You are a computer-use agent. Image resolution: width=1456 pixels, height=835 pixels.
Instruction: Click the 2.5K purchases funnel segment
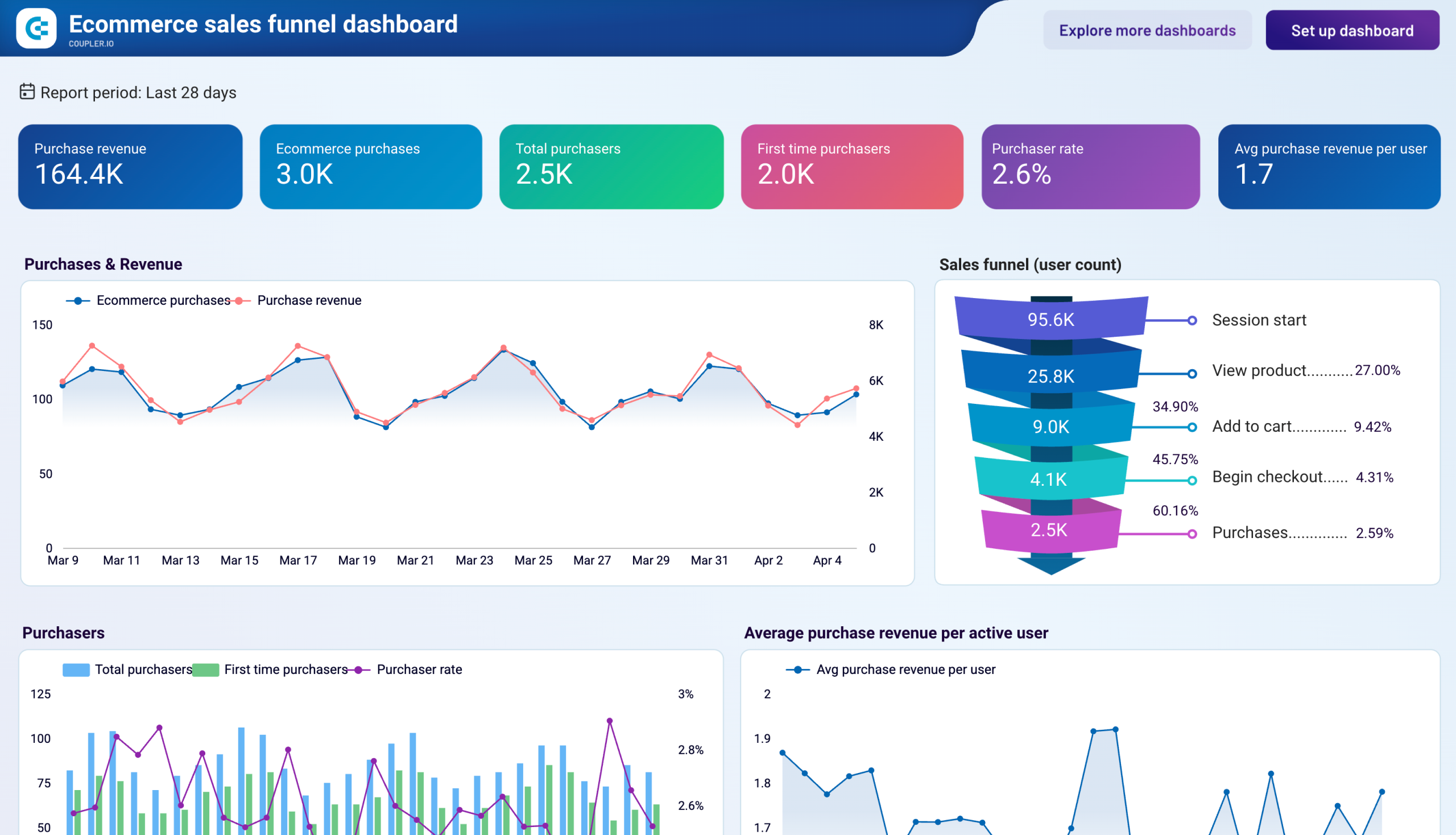pyautogui.click(x=1050, y=532)
